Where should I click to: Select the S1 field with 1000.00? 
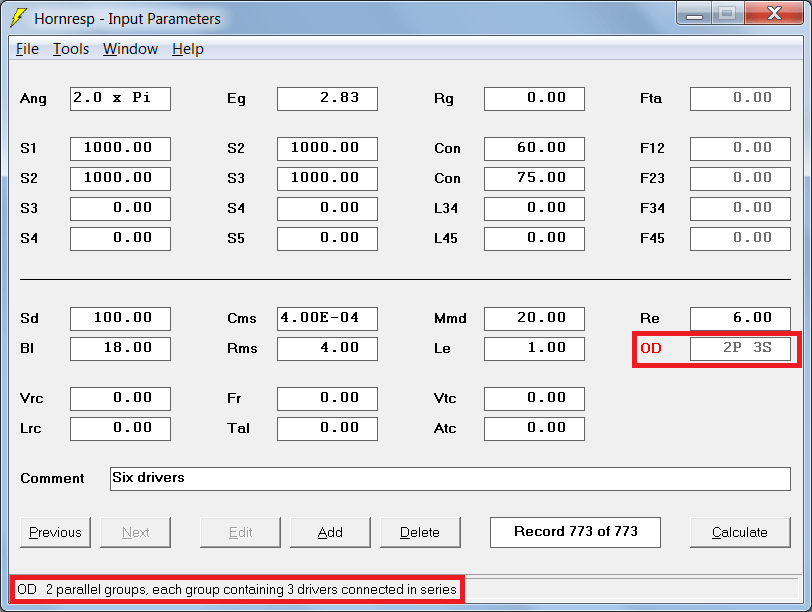(x=120, y=149)
